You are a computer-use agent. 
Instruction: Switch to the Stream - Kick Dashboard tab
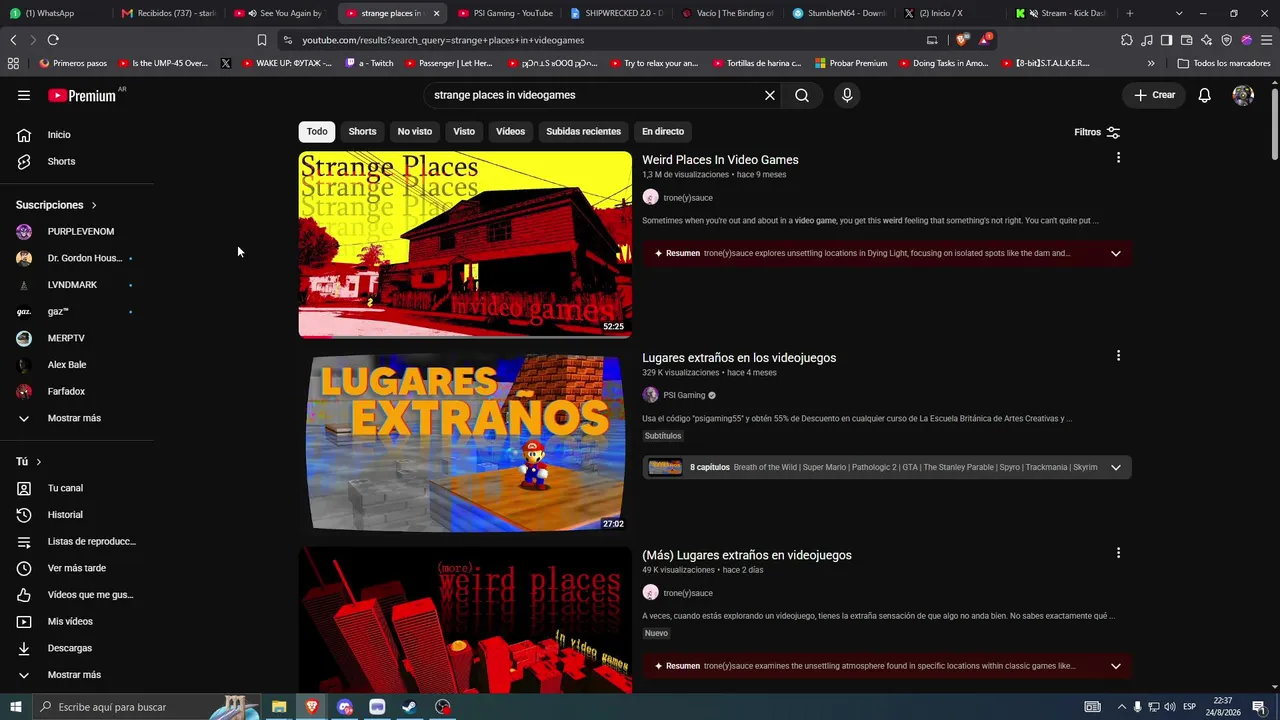1060,13
